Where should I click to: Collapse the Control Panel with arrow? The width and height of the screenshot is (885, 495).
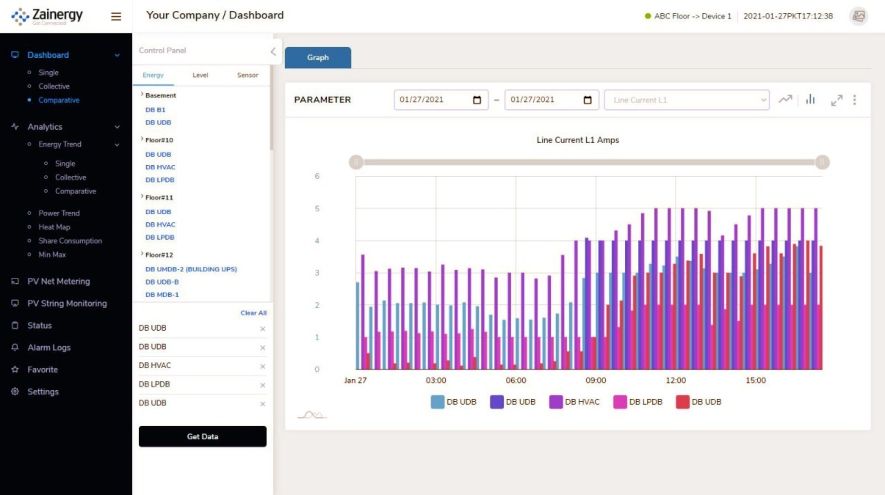[273, 51]
